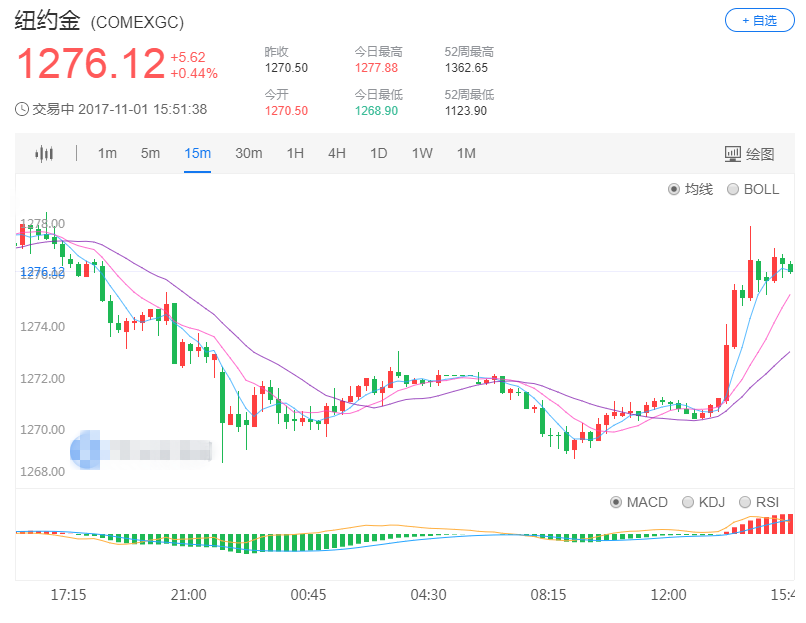806x623 pixels.
Task: Switch indicator to KDJ
Action: click(x=688, y=502)
